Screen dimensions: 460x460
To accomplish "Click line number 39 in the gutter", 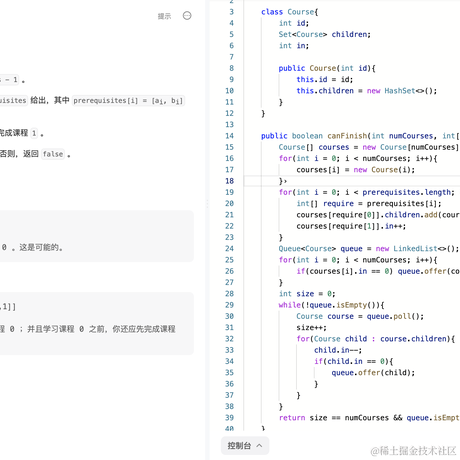I will tap(229, 418).
